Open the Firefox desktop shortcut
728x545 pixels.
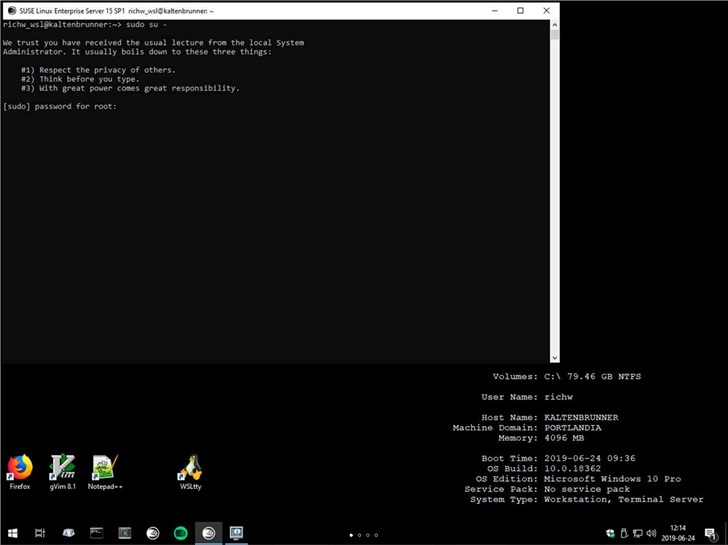[20, 472]
